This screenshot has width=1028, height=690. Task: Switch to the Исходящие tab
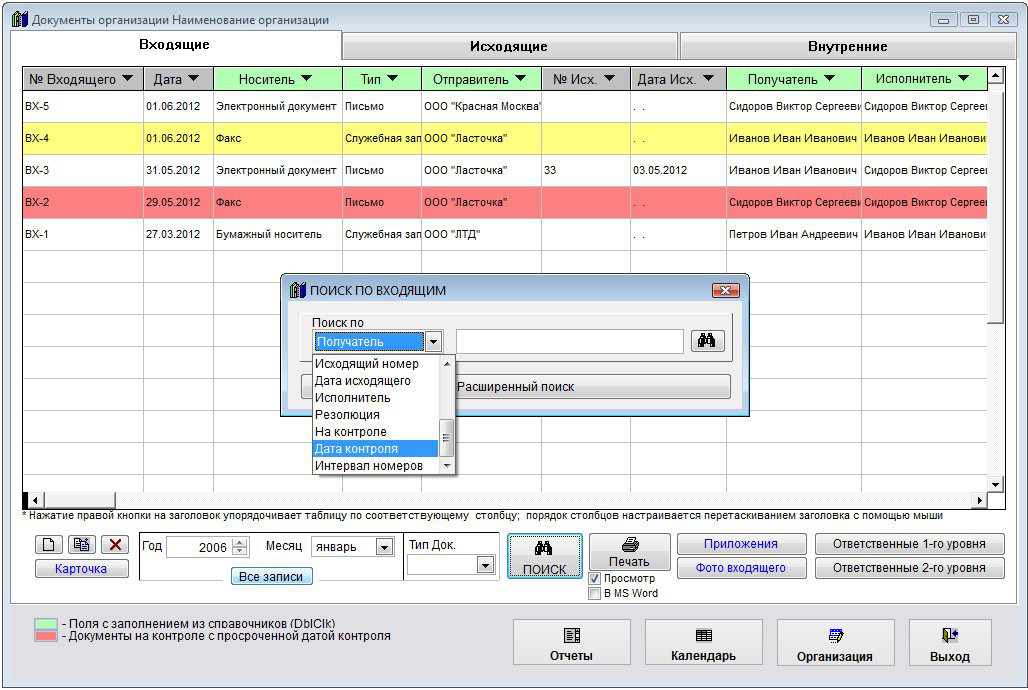509,46
